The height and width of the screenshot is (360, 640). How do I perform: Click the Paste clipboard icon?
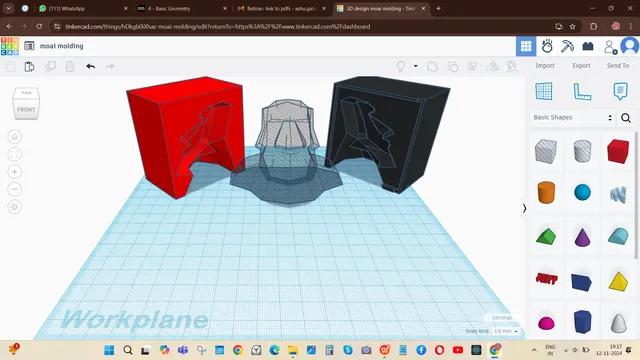(x=29, y=66)
